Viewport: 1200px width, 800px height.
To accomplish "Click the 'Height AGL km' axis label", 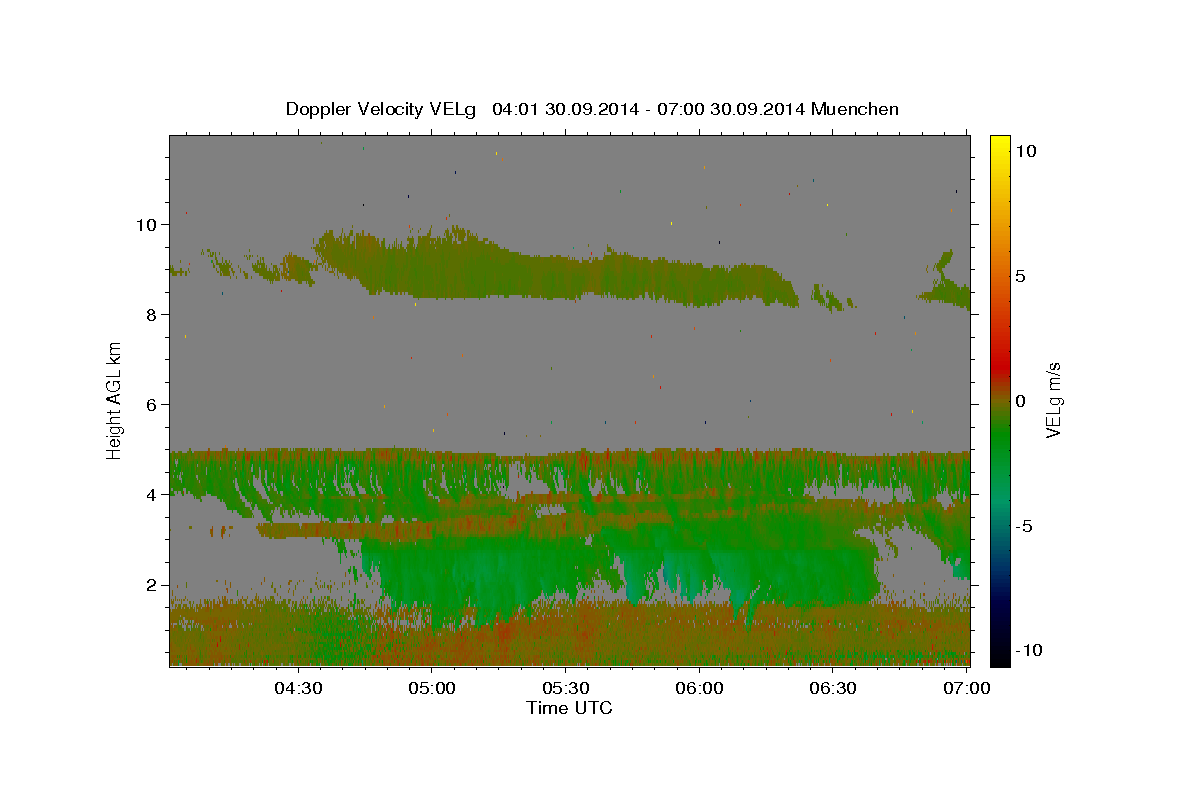I will point(115,400).
